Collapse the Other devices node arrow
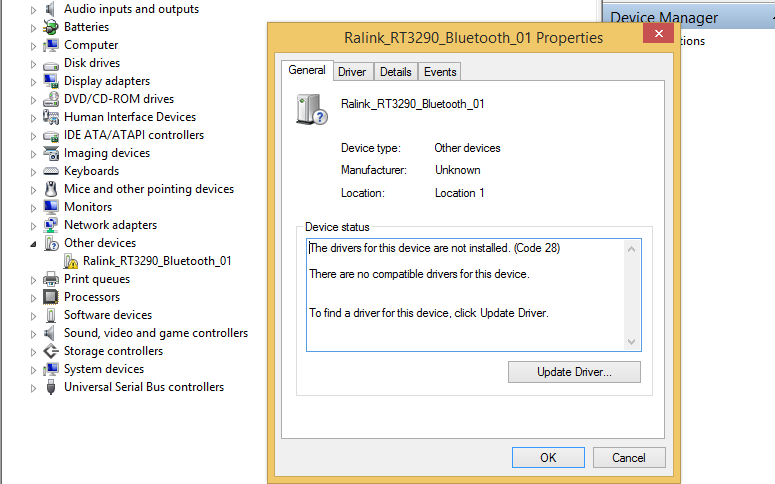Screen dimensions: 775x484 pyautogui.click(x=33, y=244)
